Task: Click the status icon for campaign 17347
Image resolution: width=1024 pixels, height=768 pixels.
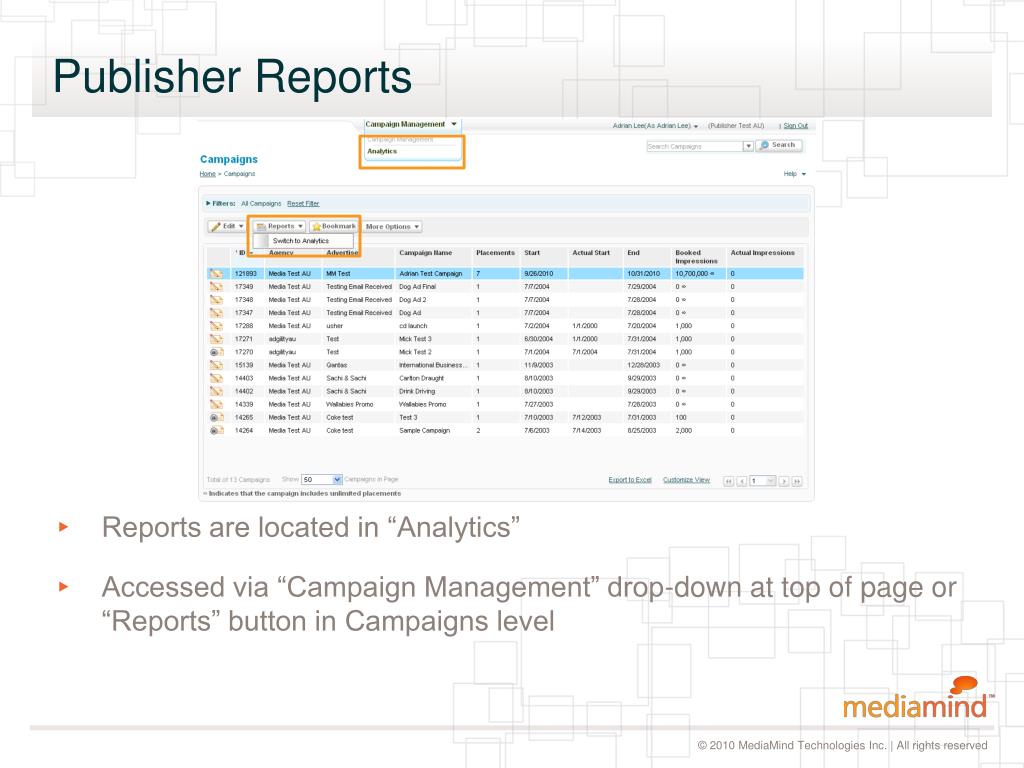Action: (216, 313)
